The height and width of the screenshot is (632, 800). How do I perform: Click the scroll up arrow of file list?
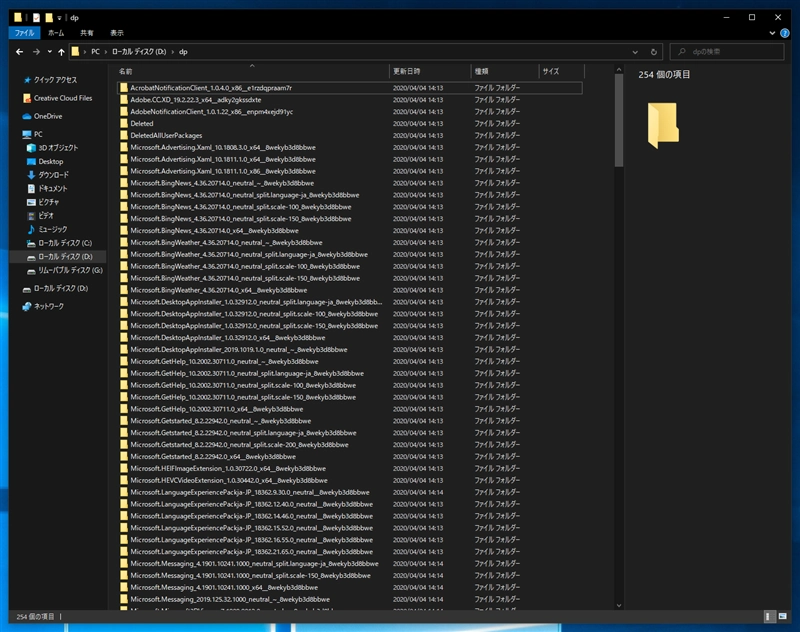[619, 70]
